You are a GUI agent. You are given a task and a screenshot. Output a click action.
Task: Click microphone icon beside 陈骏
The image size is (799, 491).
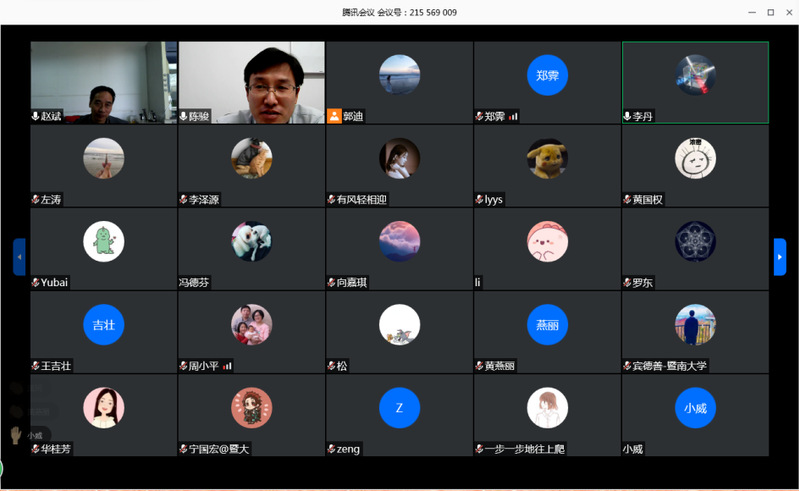click(184, 116)
